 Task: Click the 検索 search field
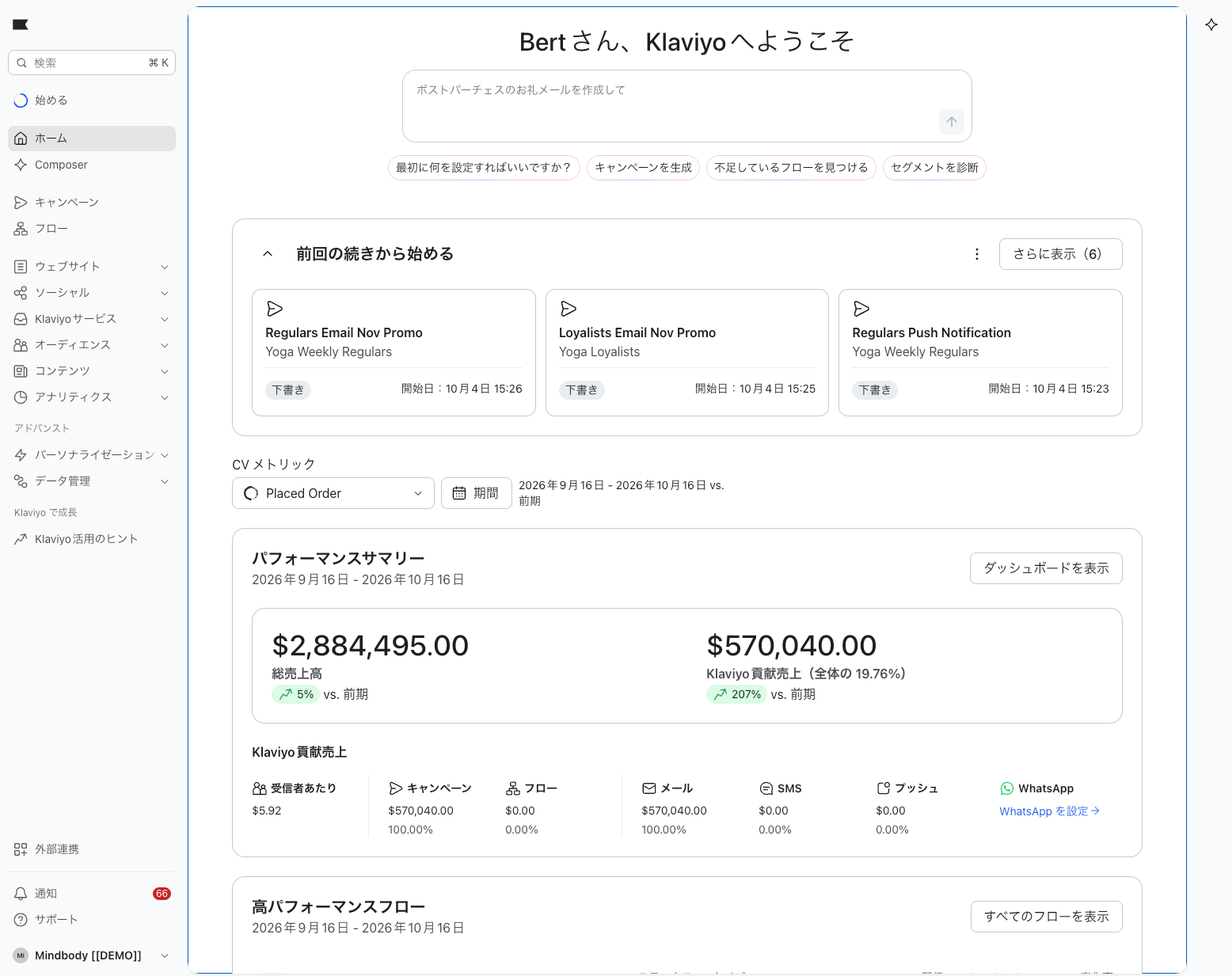click(x=92, y=63)
